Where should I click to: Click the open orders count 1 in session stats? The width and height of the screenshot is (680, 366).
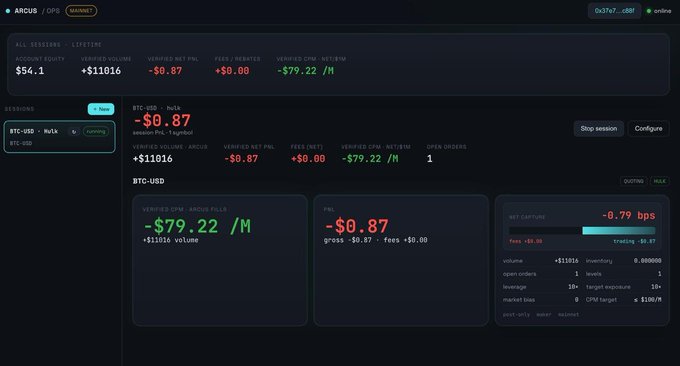[x=429, y=159]
